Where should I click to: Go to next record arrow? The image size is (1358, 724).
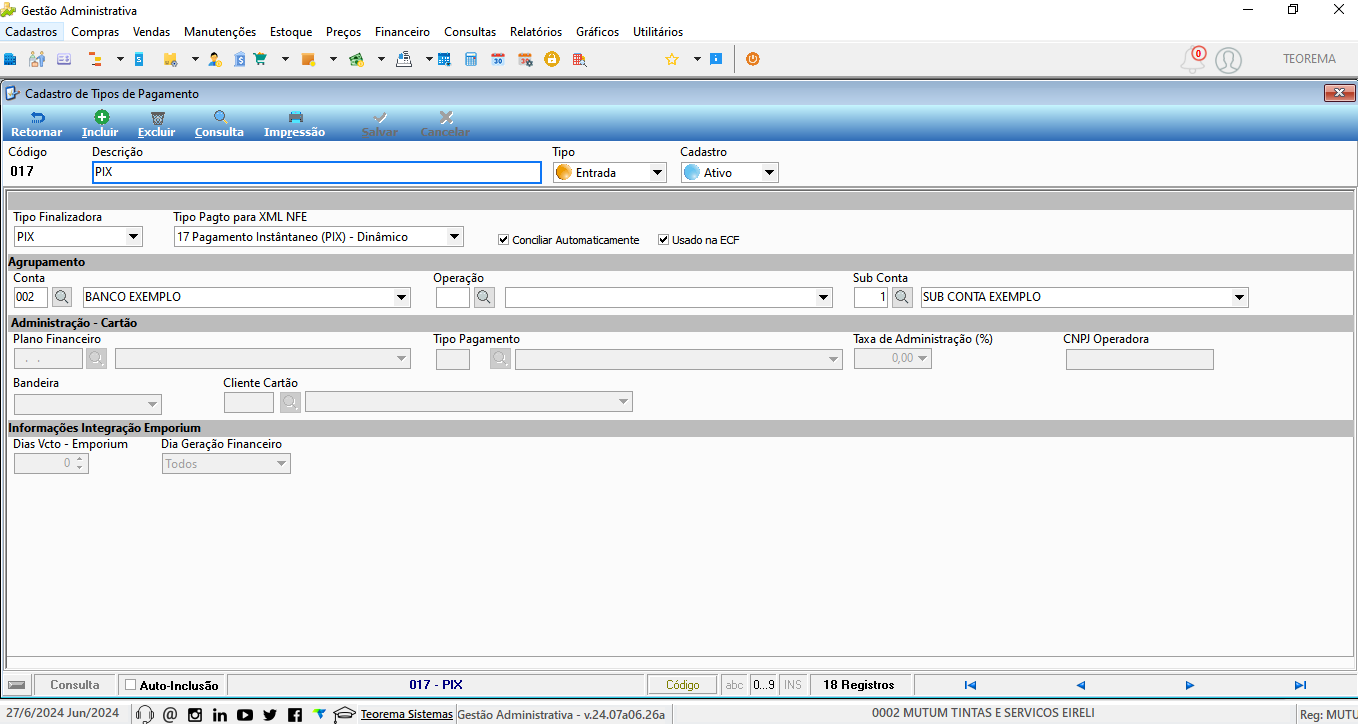point(1190,685)
